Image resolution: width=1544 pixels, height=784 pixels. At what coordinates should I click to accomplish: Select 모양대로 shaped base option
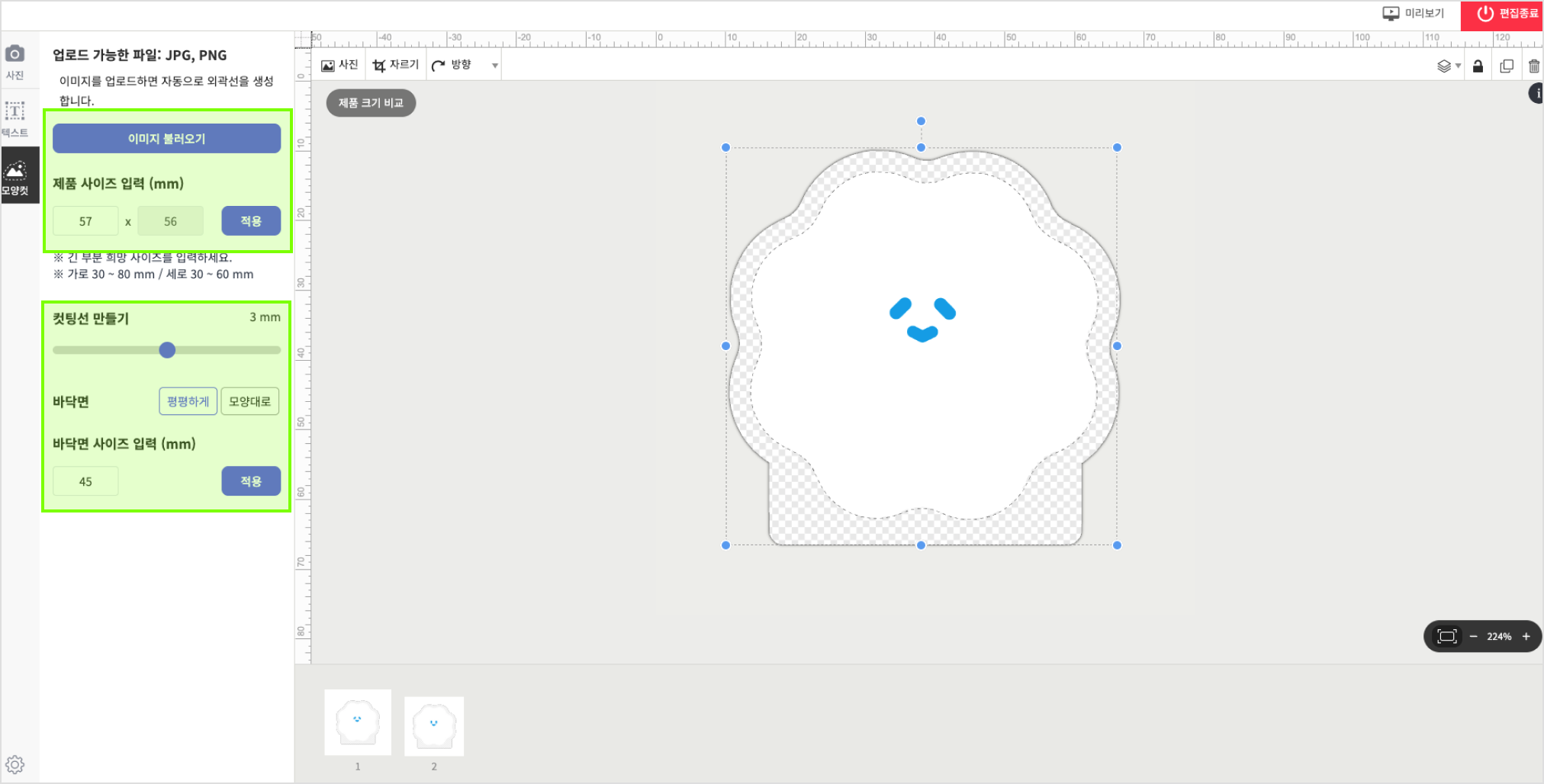pyautogui.click(x=249, y=401)
